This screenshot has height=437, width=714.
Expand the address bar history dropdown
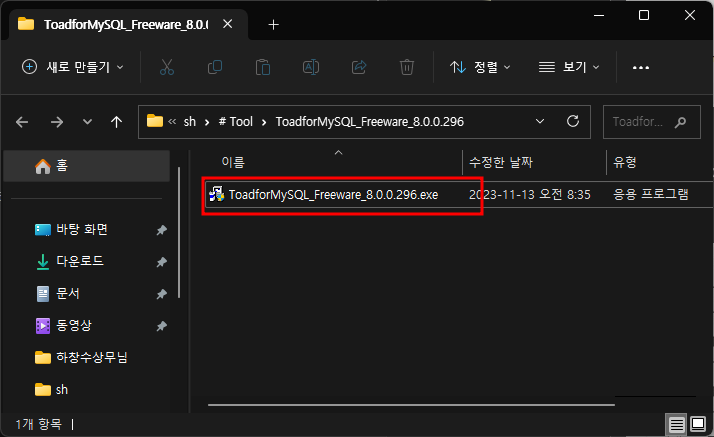[540, 122]
